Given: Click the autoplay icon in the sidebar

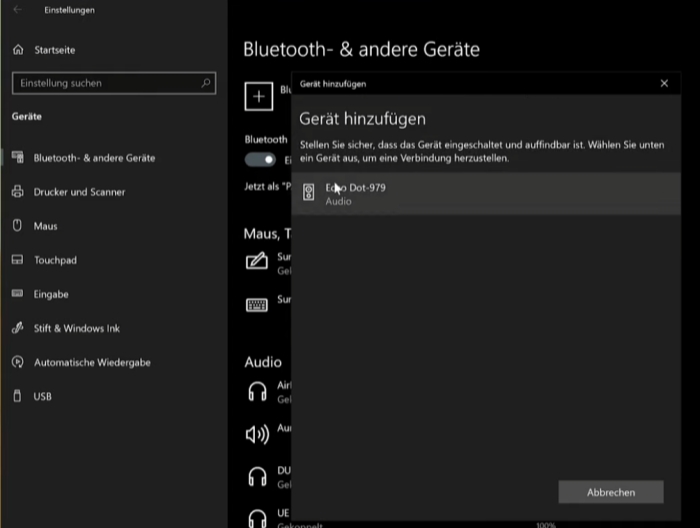Looking at the screenshot, I should [x=17, y=362].
